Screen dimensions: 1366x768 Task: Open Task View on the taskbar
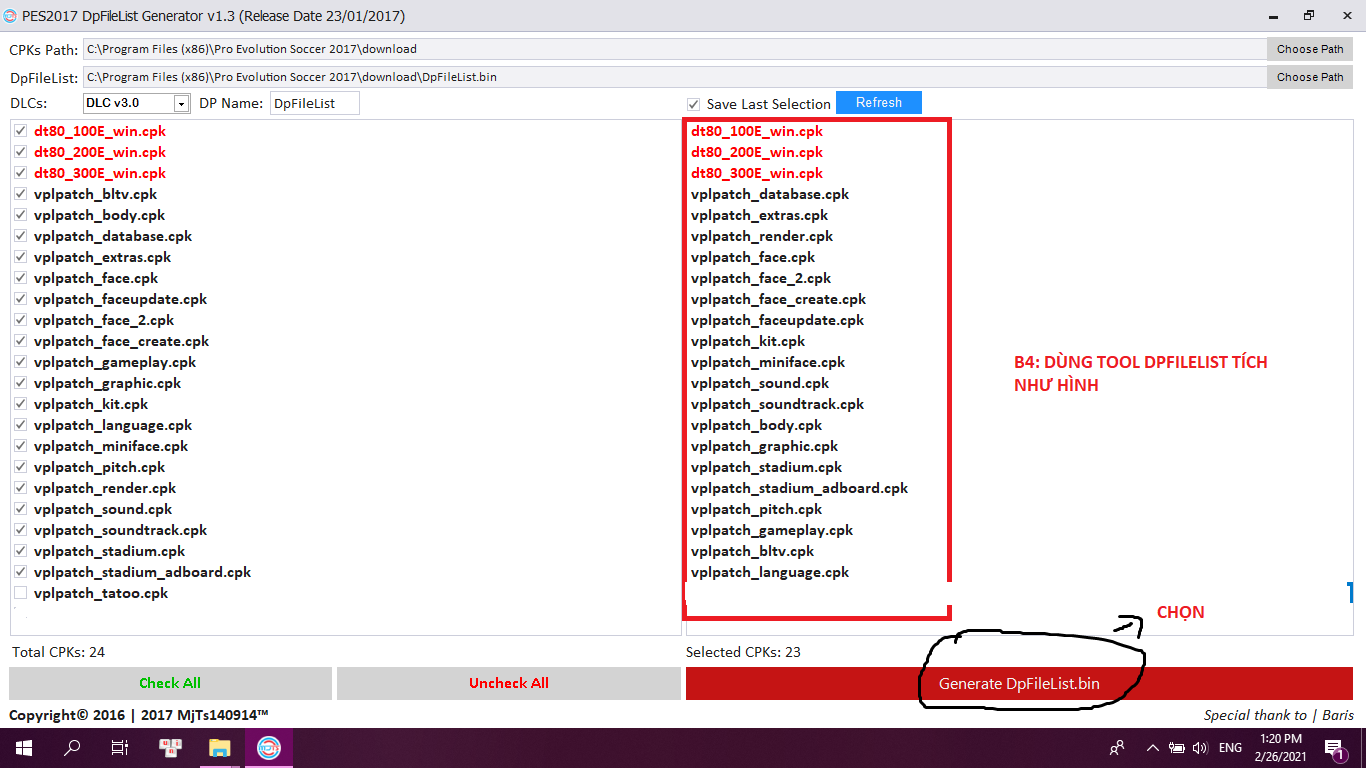click(120, 747)
